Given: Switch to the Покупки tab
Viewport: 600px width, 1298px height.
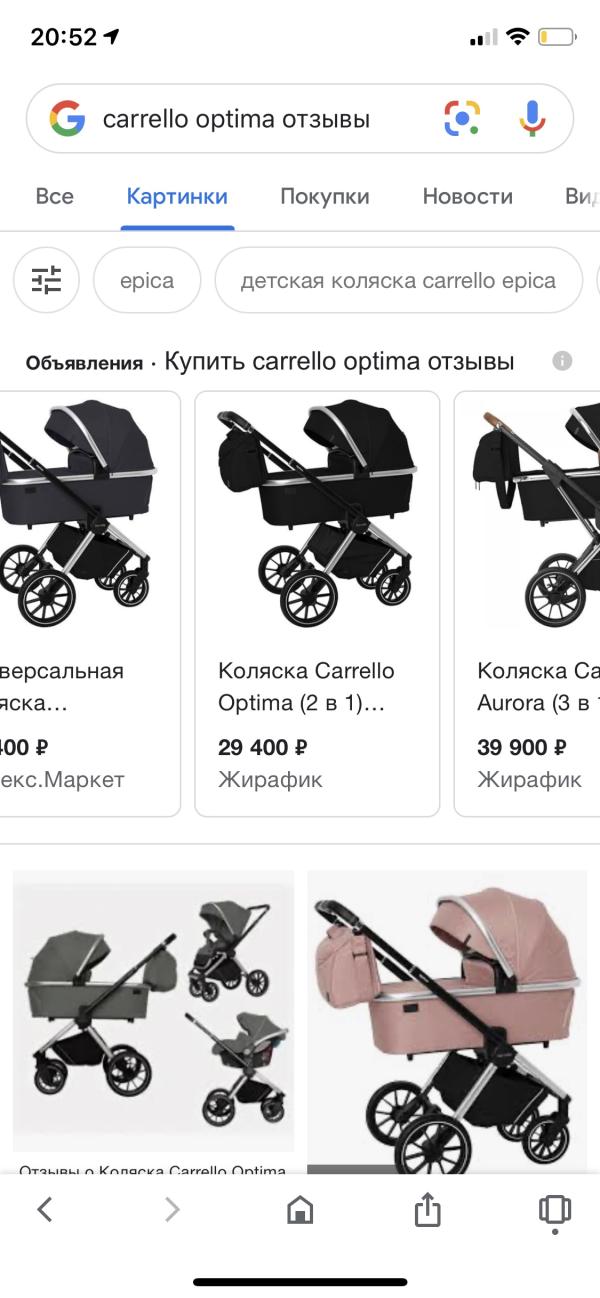Looking at the screenshot, I should pyautogui.click(x=324, y=196).
